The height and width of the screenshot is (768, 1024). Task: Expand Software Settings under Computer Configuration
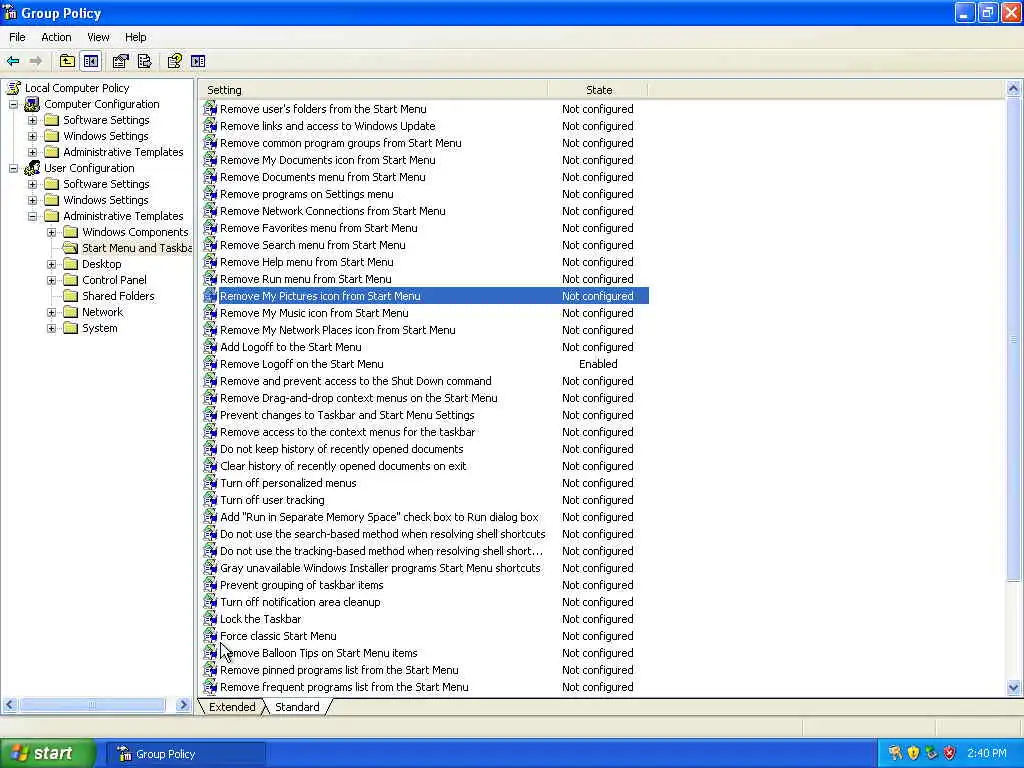coord(32,120)
